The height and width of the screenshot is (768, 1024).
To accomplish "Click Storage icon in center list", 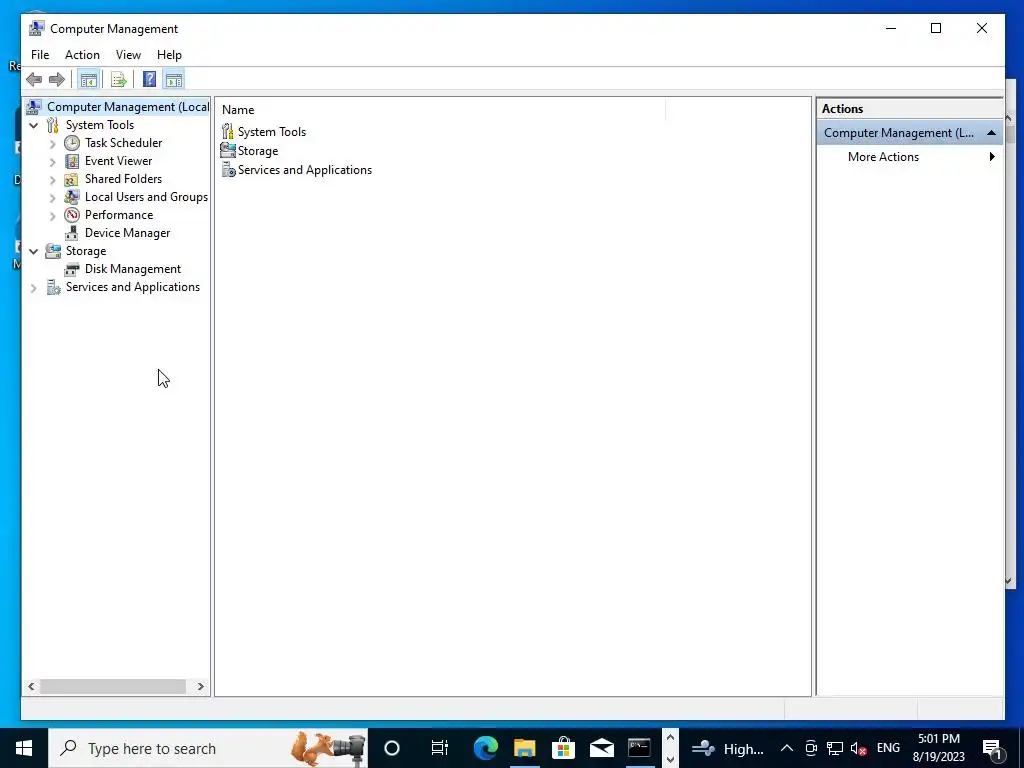I will coord(227,150).
